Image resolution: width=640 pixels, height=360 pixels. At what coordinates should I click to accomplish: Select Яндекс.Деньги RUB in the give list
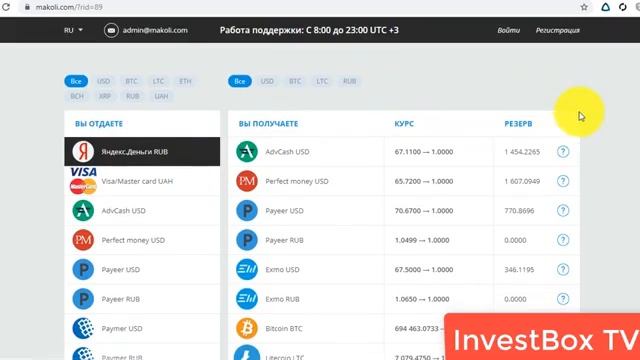[x=142, y=151]
